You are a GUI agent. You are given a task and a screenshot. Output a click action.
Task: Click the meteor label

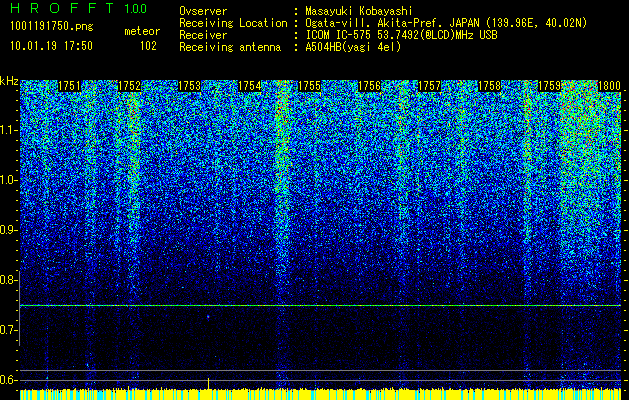142,31
